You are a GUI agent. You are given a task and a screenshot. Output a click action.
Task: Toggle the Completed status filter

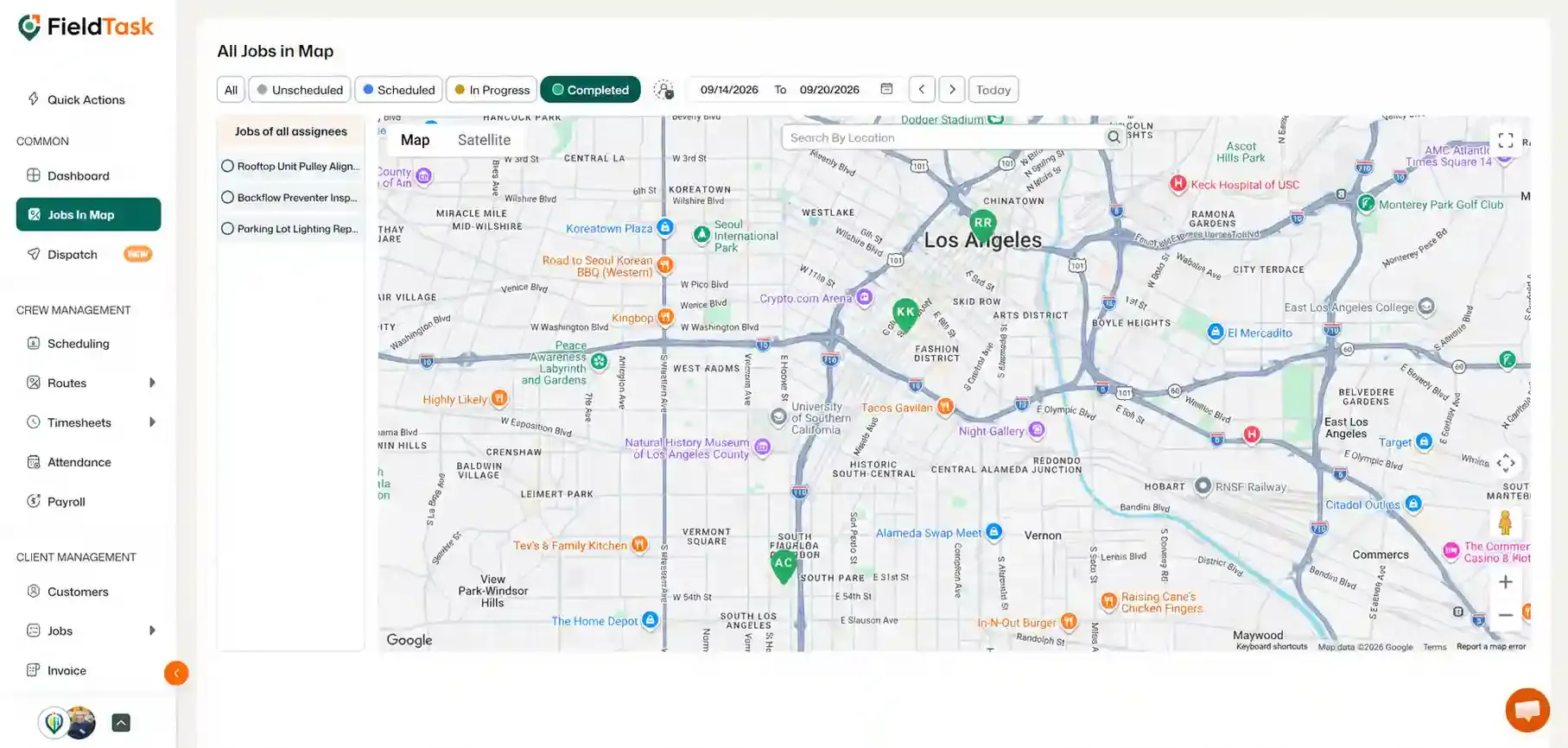(x=590, y=90)
